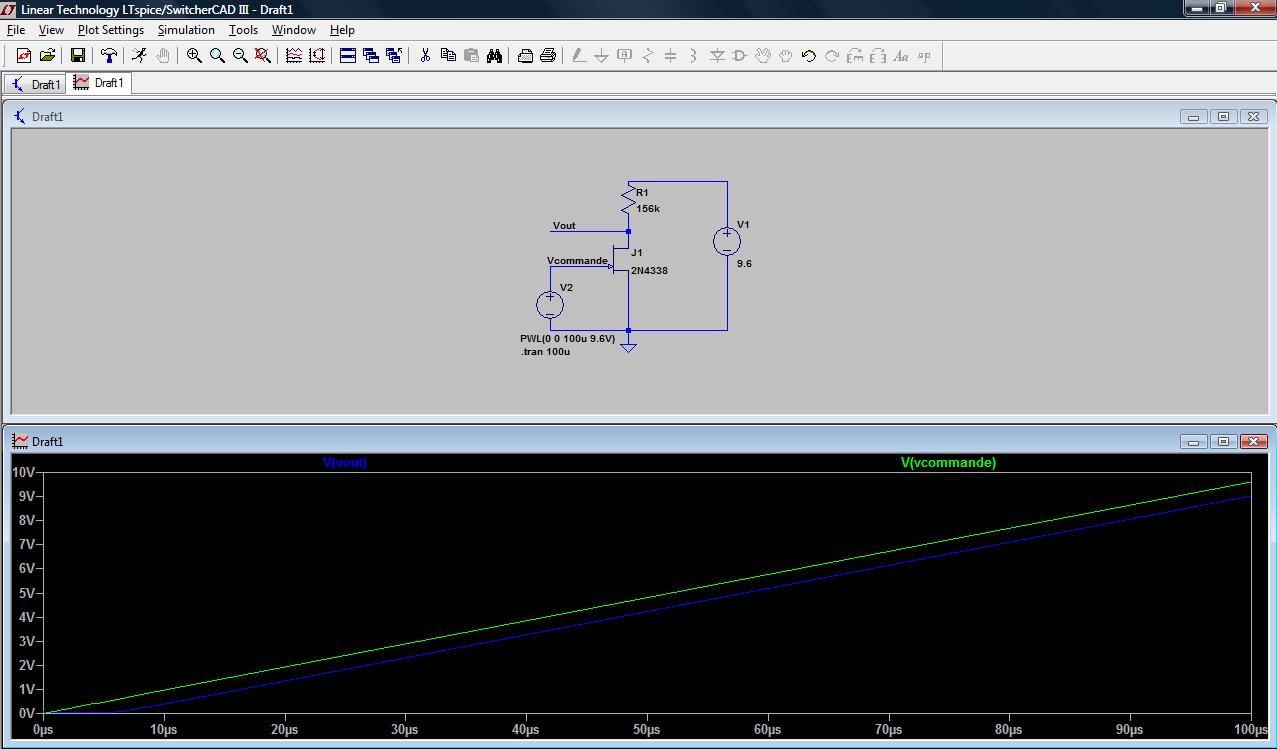Click the Cut scissors icon
Viewport: 1277px width, 749px height.
click(x=425, y=56)
